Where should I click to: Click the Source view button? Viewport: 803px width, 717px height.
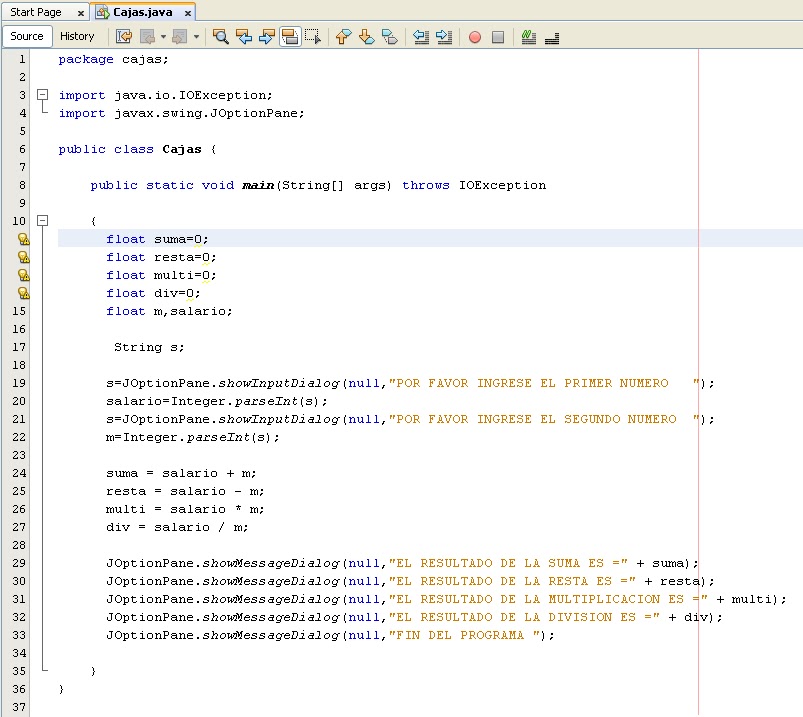click(27, 35)
